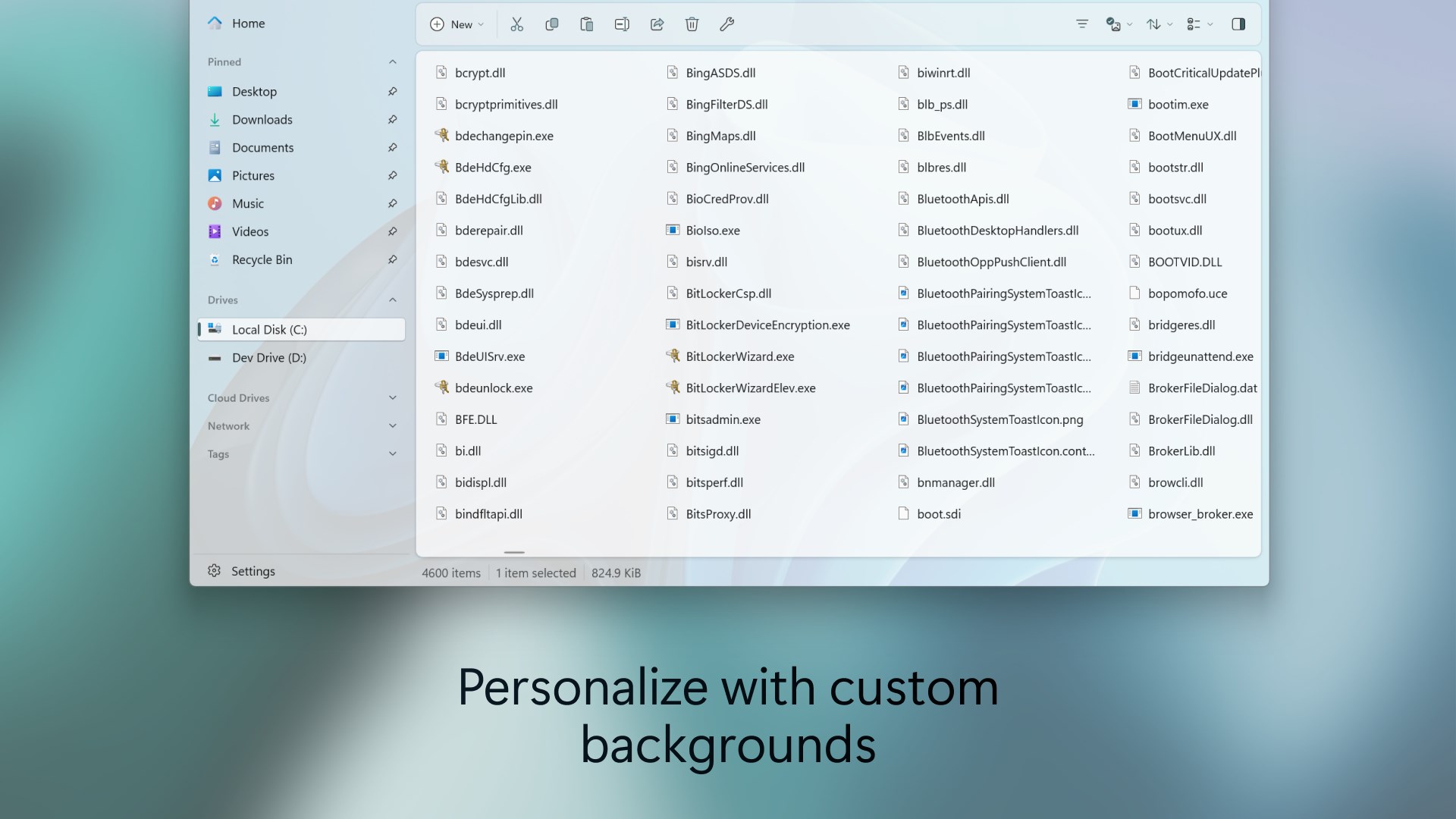This screenshot has height=819, width=1456.
Task: Expand the Cloud Drives section
Action: click(392, 397)
